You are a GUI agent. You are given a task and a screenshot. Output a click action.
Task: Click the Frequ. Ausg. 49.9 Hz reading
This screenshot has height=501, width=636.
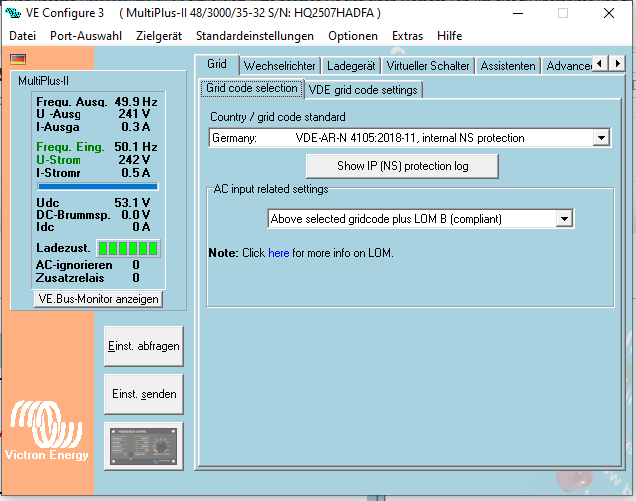tap(97, 101)
